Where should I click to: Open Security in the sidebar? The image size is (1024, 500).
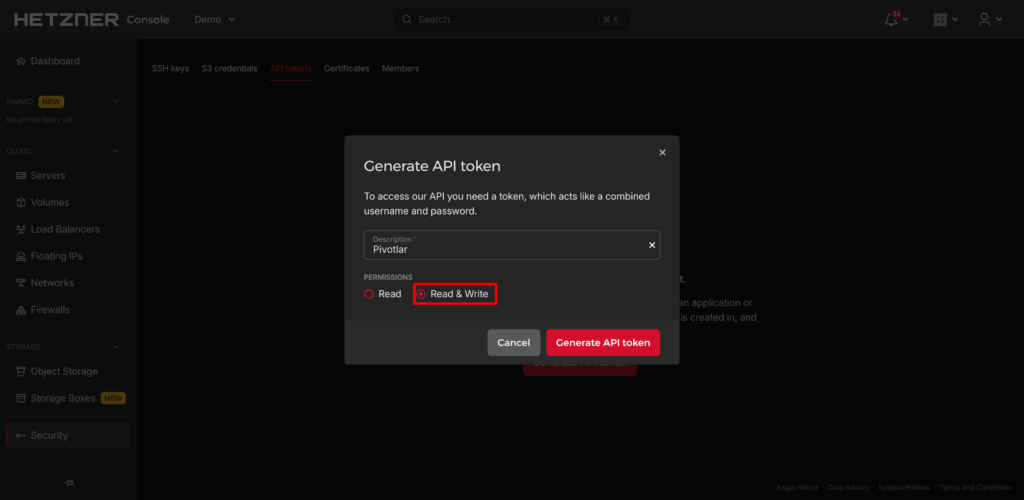coord(68,435)
